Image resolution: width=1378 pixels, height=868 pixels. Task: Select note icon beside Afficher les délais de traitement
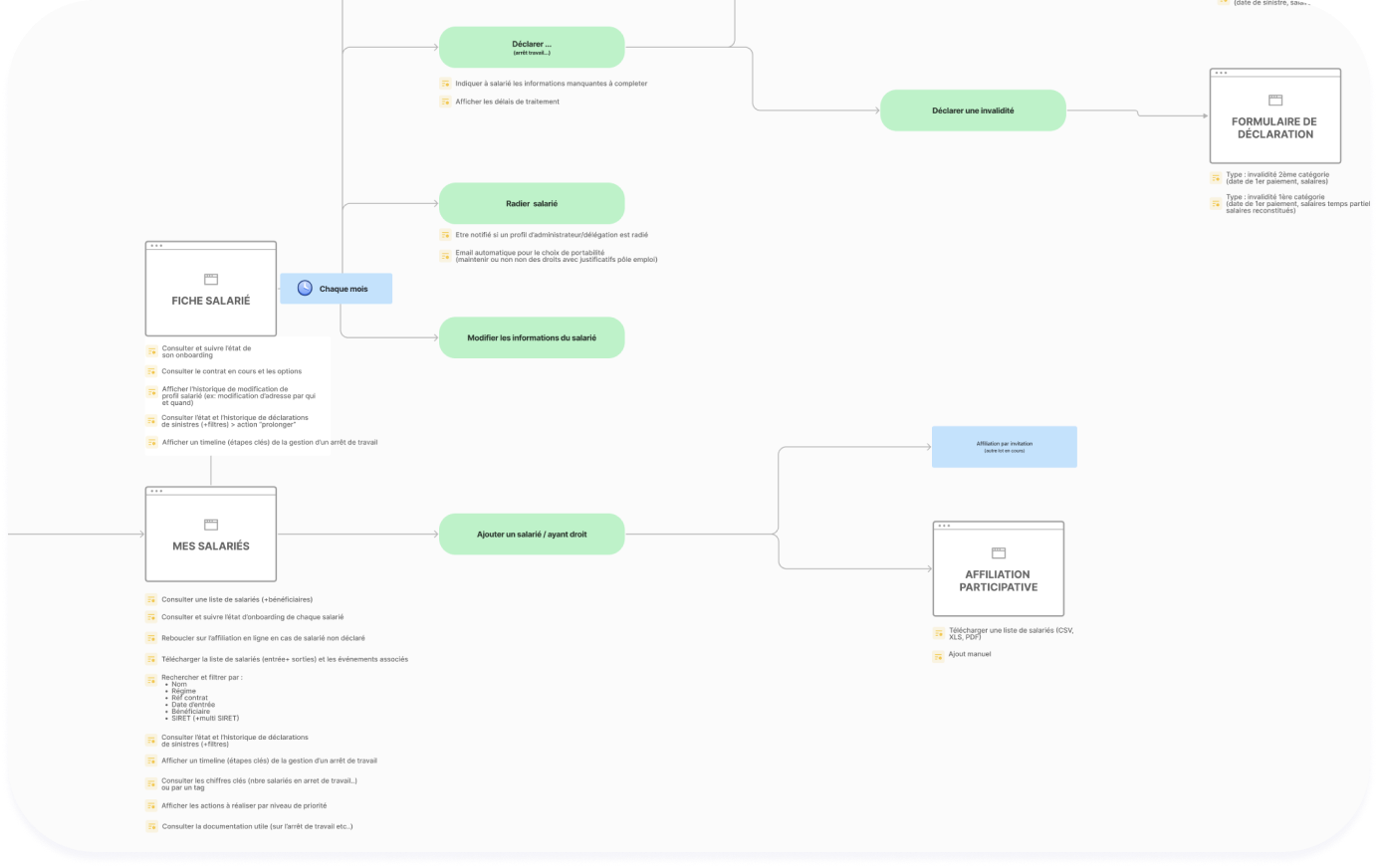coord(445,102)
